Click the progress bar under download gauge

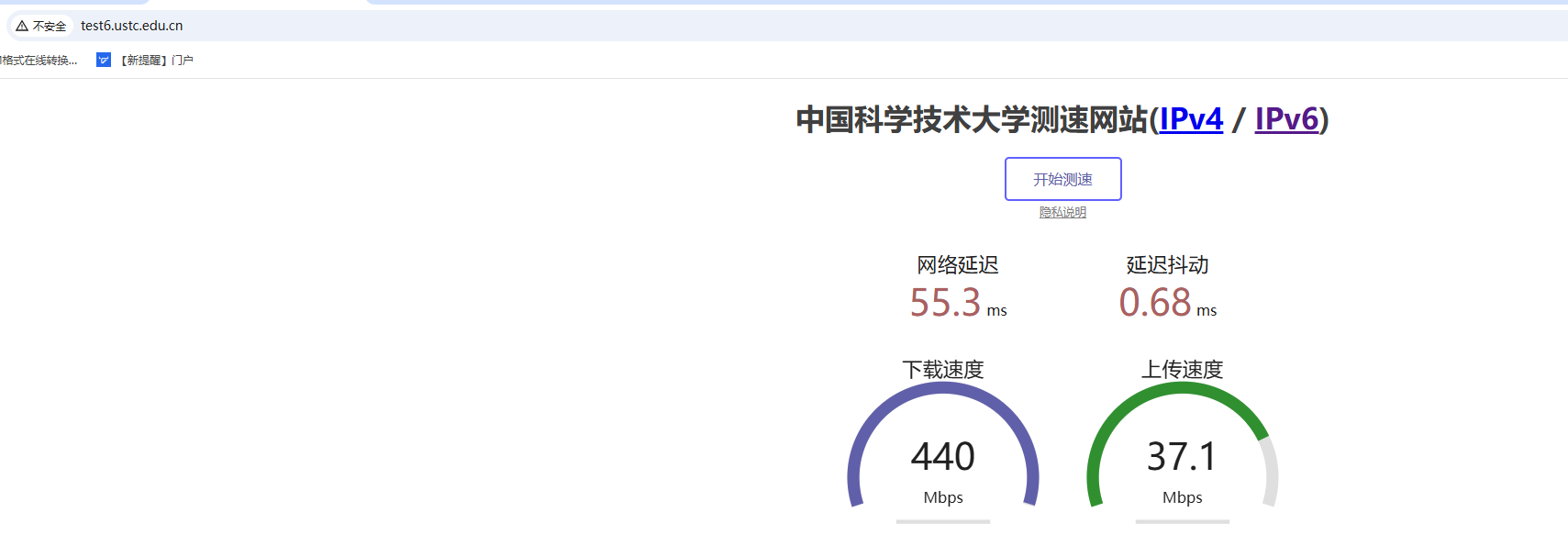[x=943, y=521]
